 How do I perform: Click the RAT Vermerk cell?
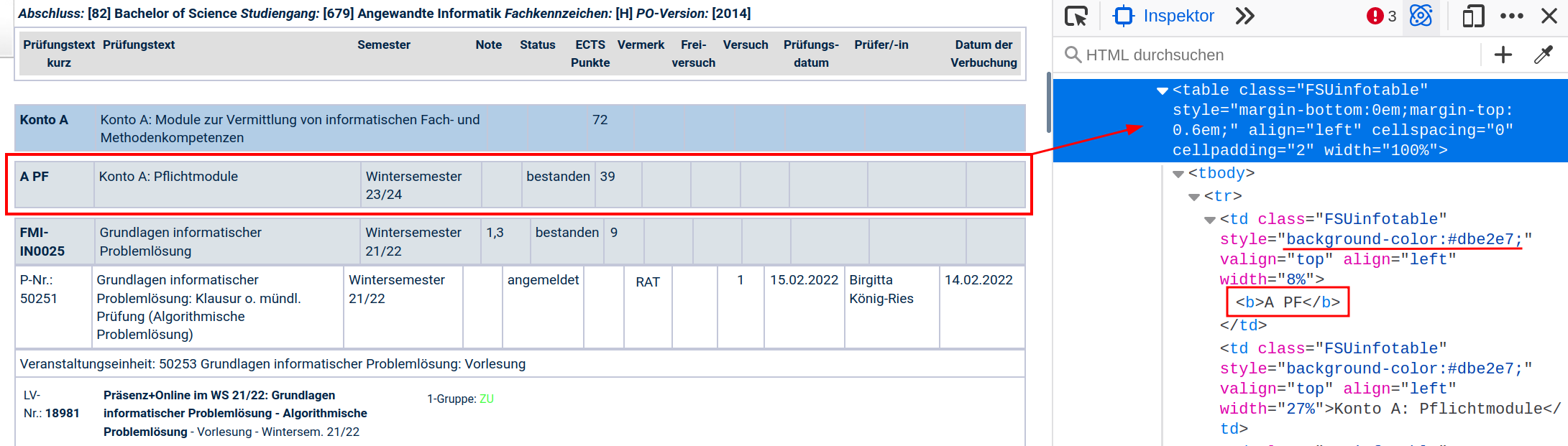tap(648, 307)
